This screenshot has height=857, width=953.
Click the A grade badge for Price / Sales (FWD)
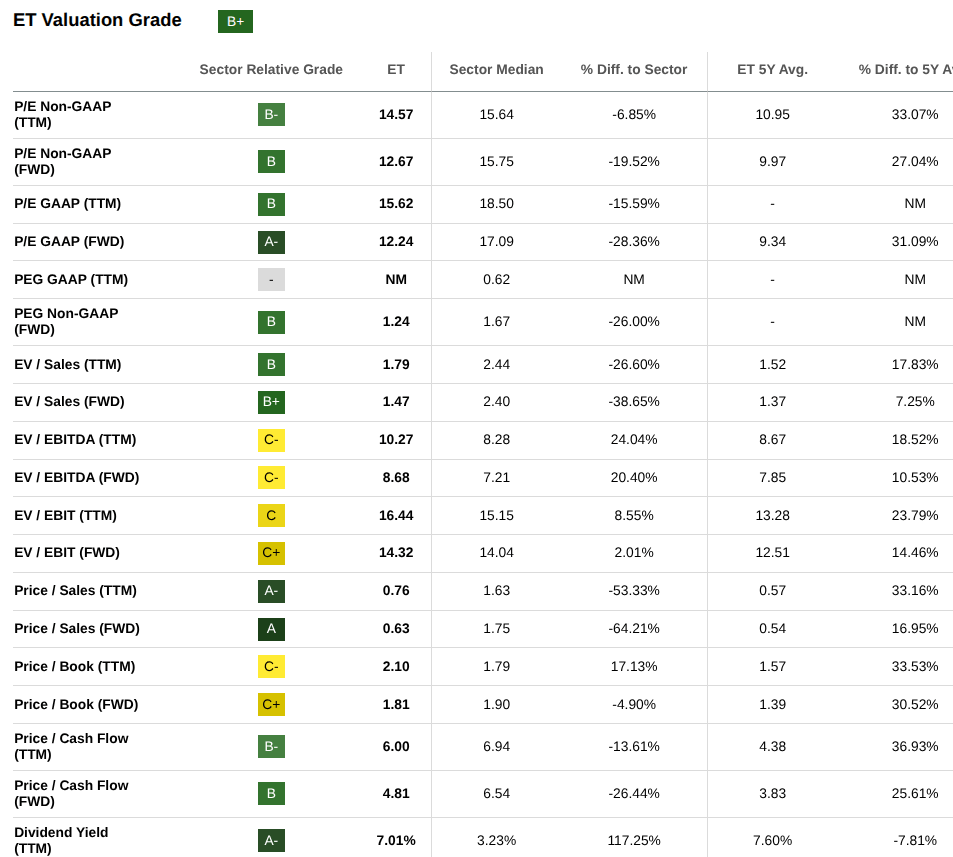pos(271,628)
